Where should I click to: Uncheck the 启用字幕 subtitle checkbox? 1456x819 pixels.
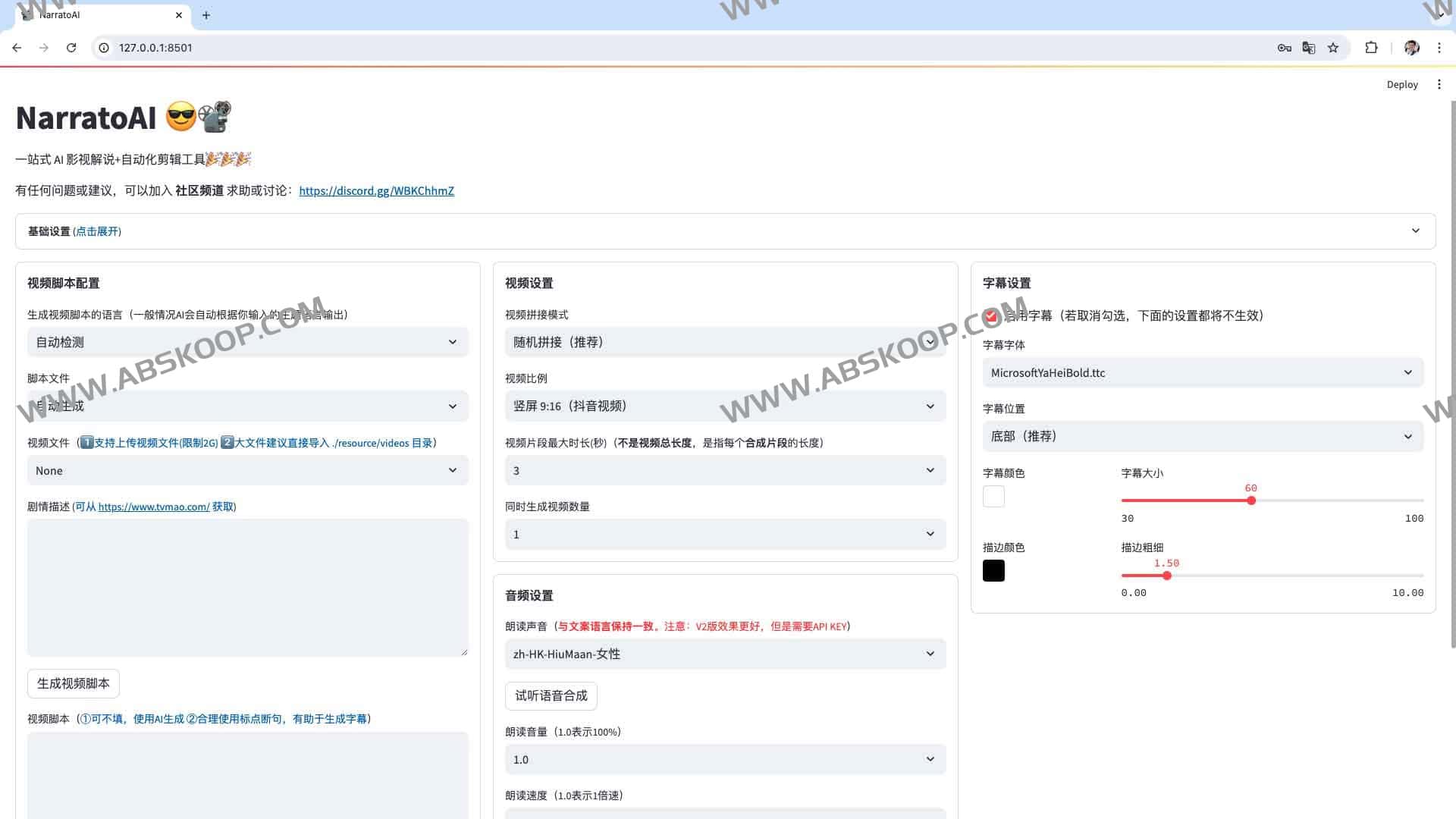click(x=992, y=317)
